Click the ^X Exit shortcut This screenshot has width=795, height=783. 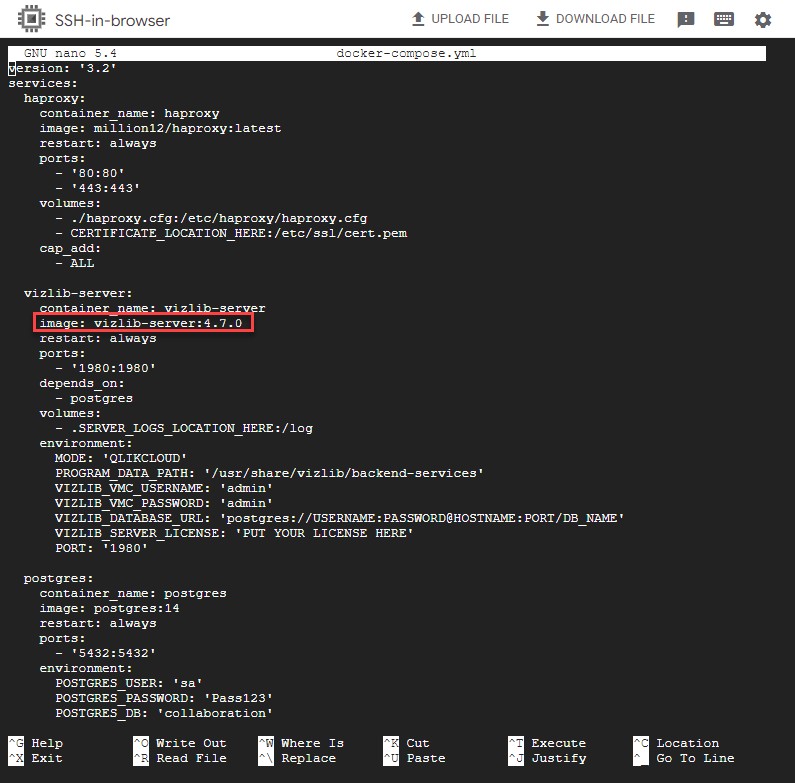[x=35, y=759]
